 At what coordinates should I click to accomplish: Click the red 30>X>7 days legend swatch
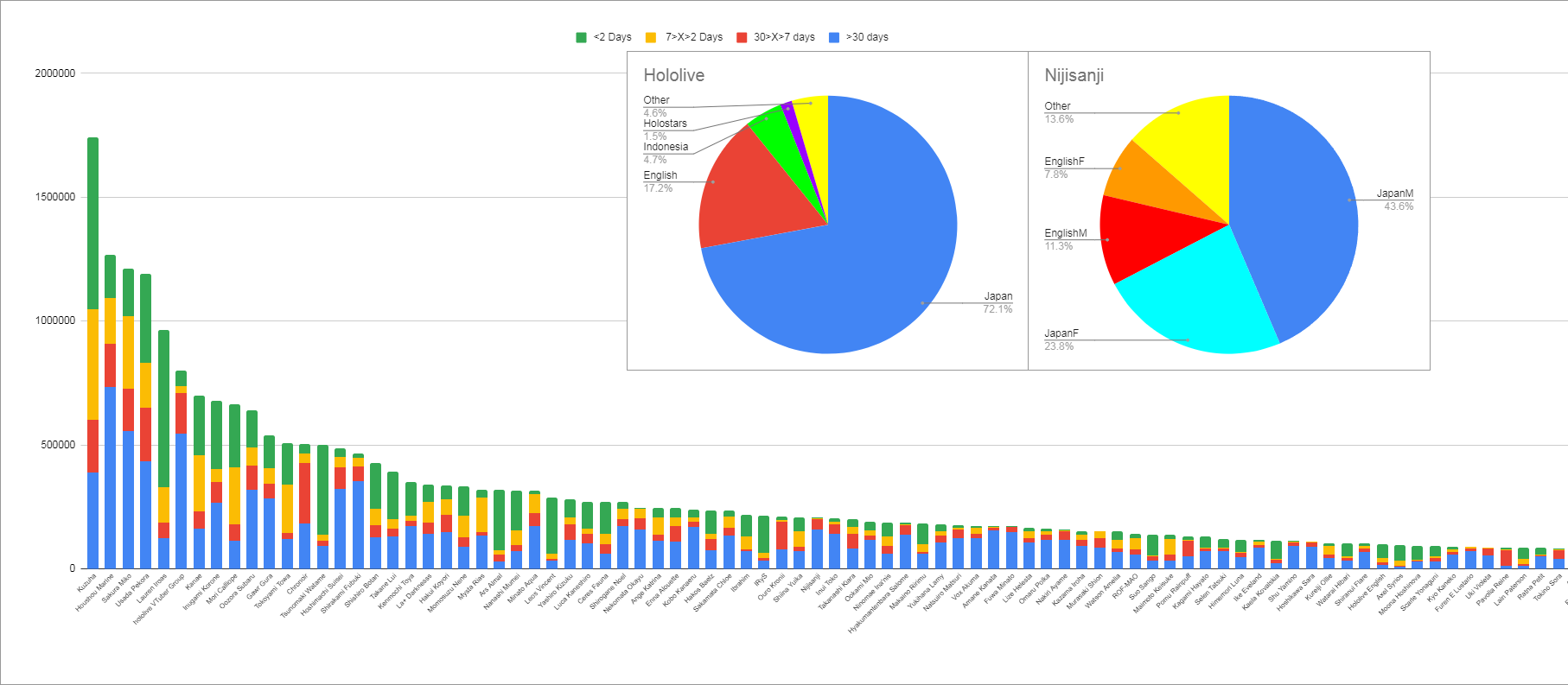(742, 37)
